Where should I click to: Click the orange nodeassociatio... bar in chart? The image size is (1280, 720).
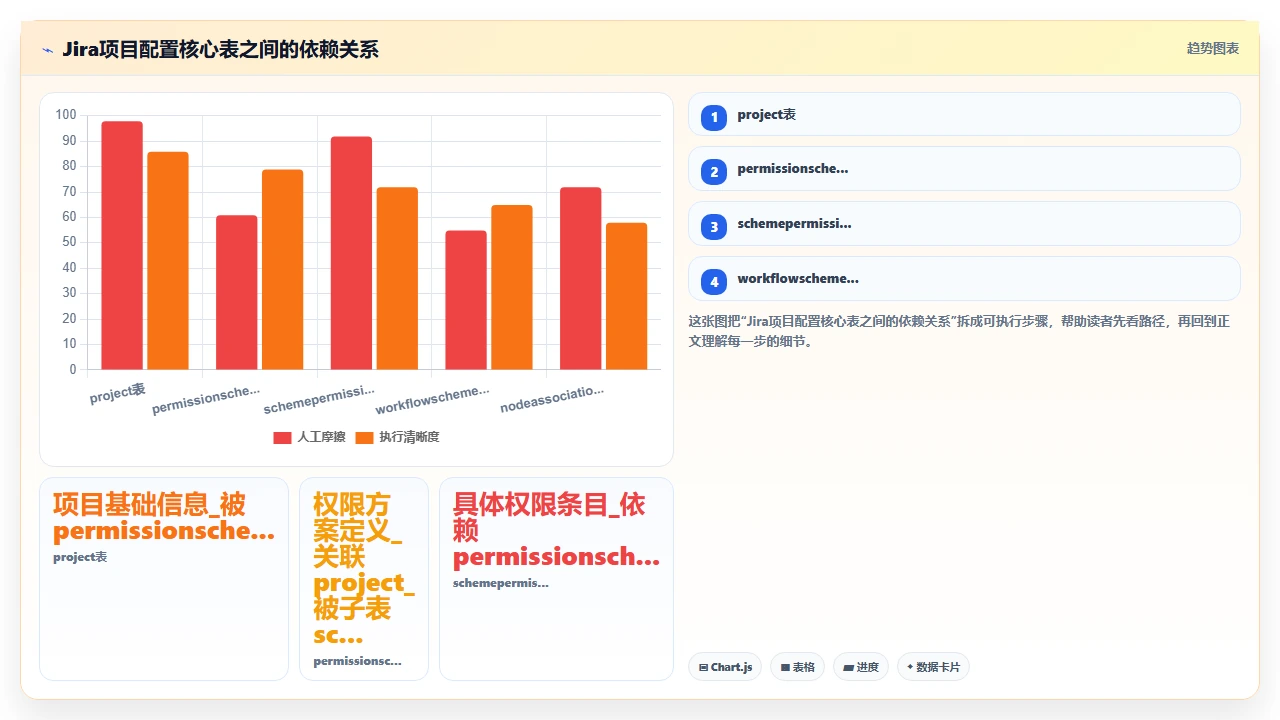click(x=627, y=296)
